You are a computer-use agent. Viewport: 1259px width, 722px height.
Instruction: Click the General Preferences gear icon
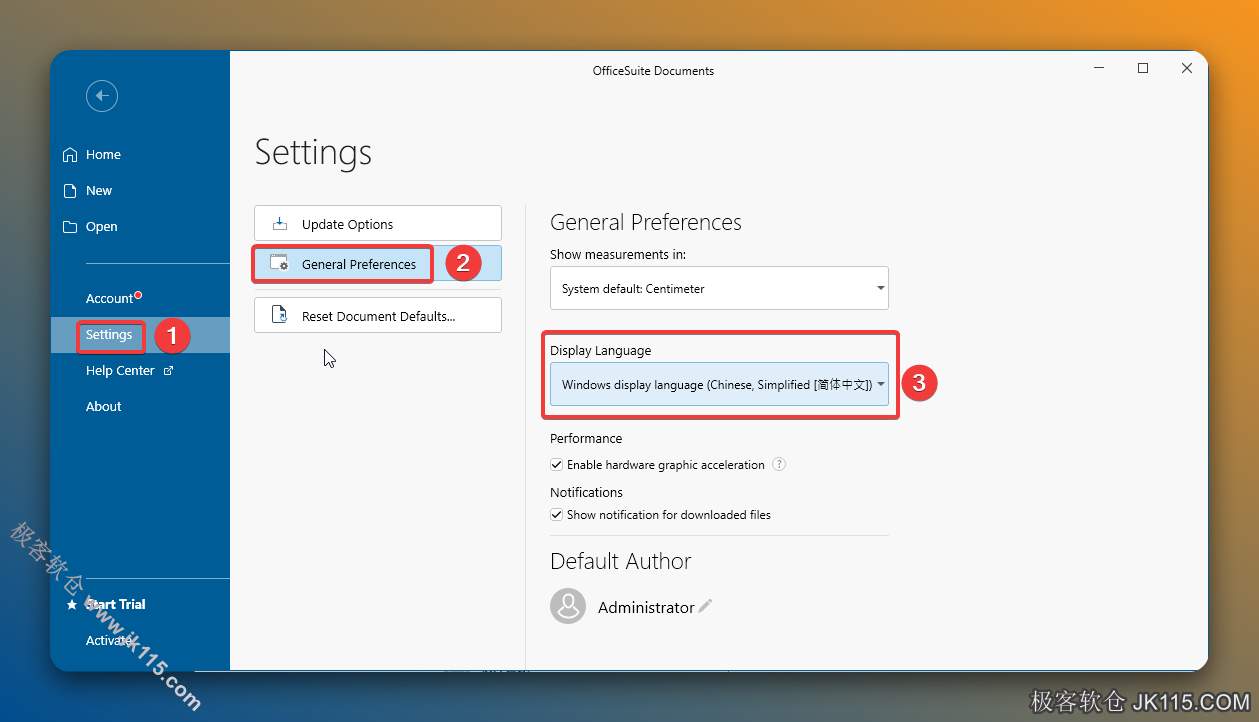[280, 263]
